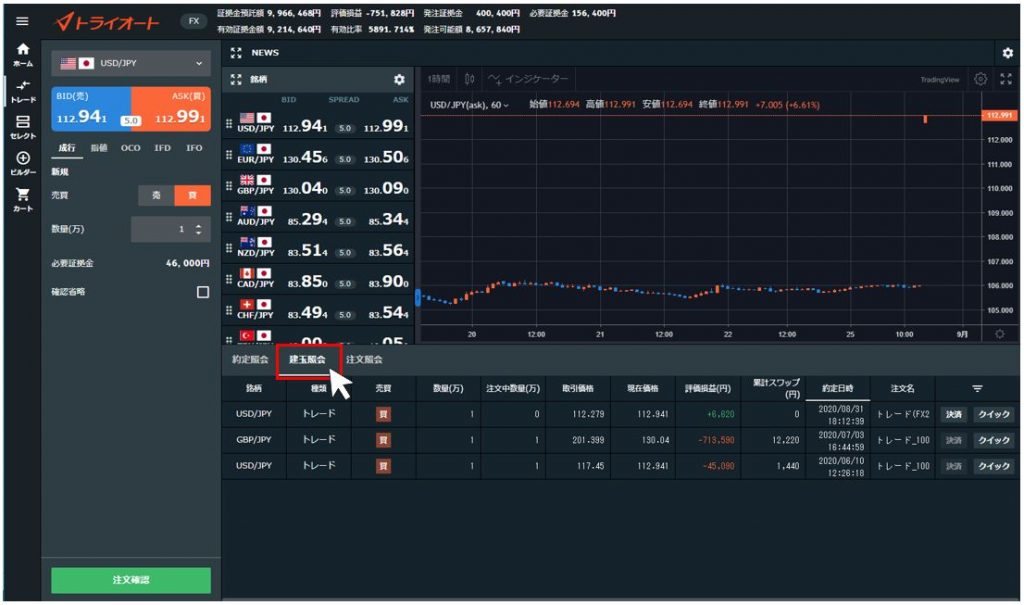Viewport: 1024px width, 605px height.
Task: Click 112.991 price label on axis
Action: click(x=999, y=115)
